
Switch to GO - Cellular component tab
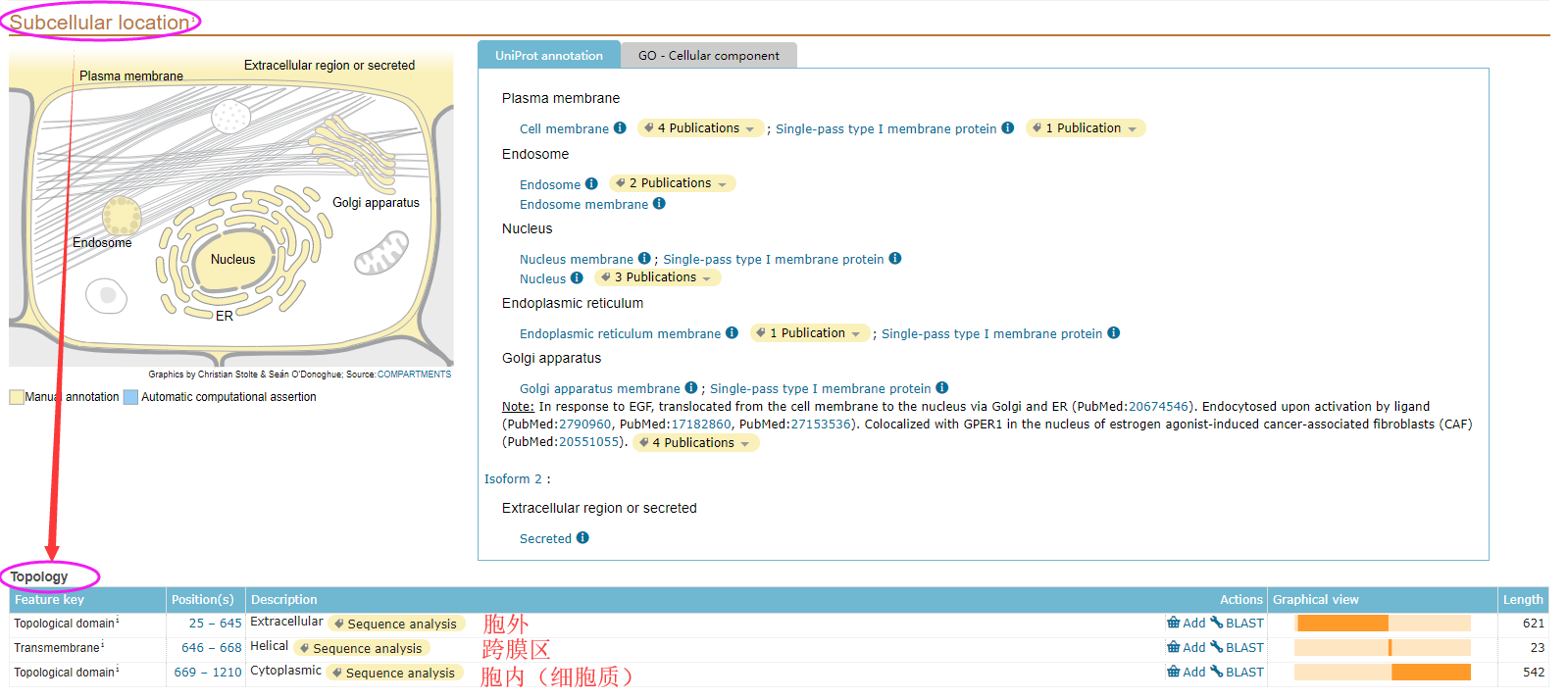point(708,56)
